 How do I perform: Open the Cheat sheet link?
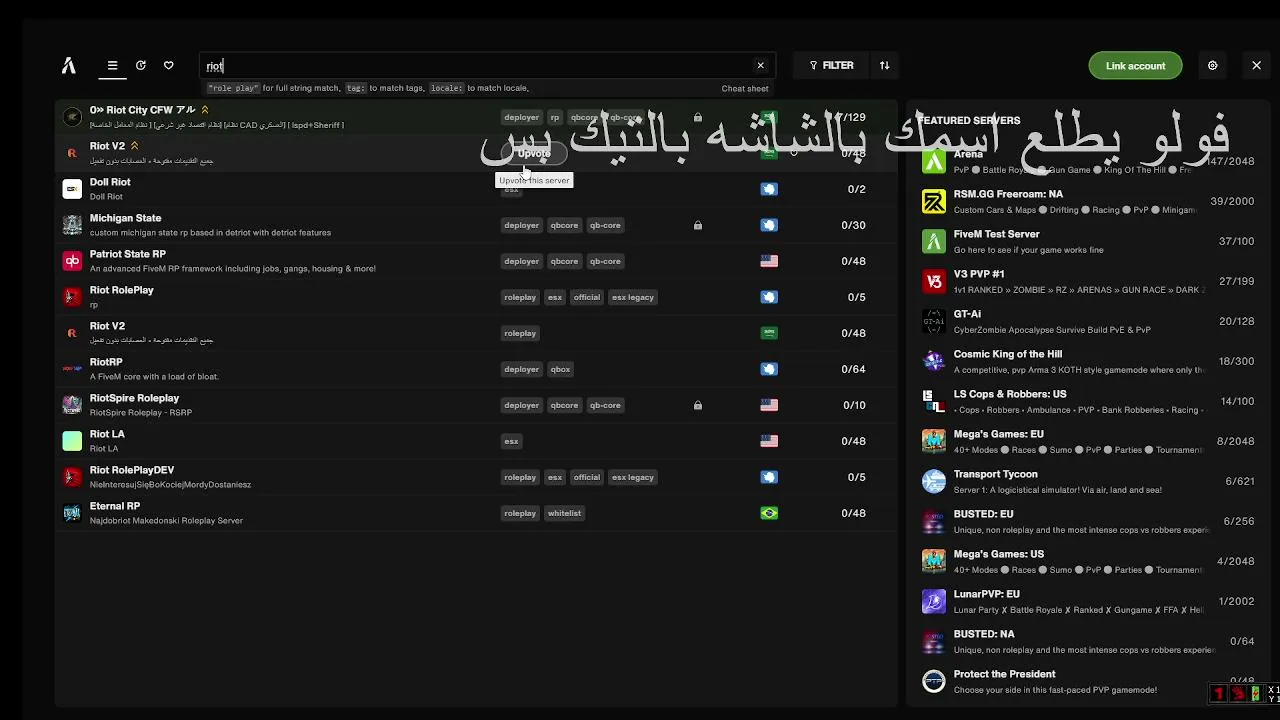point(745,89)
